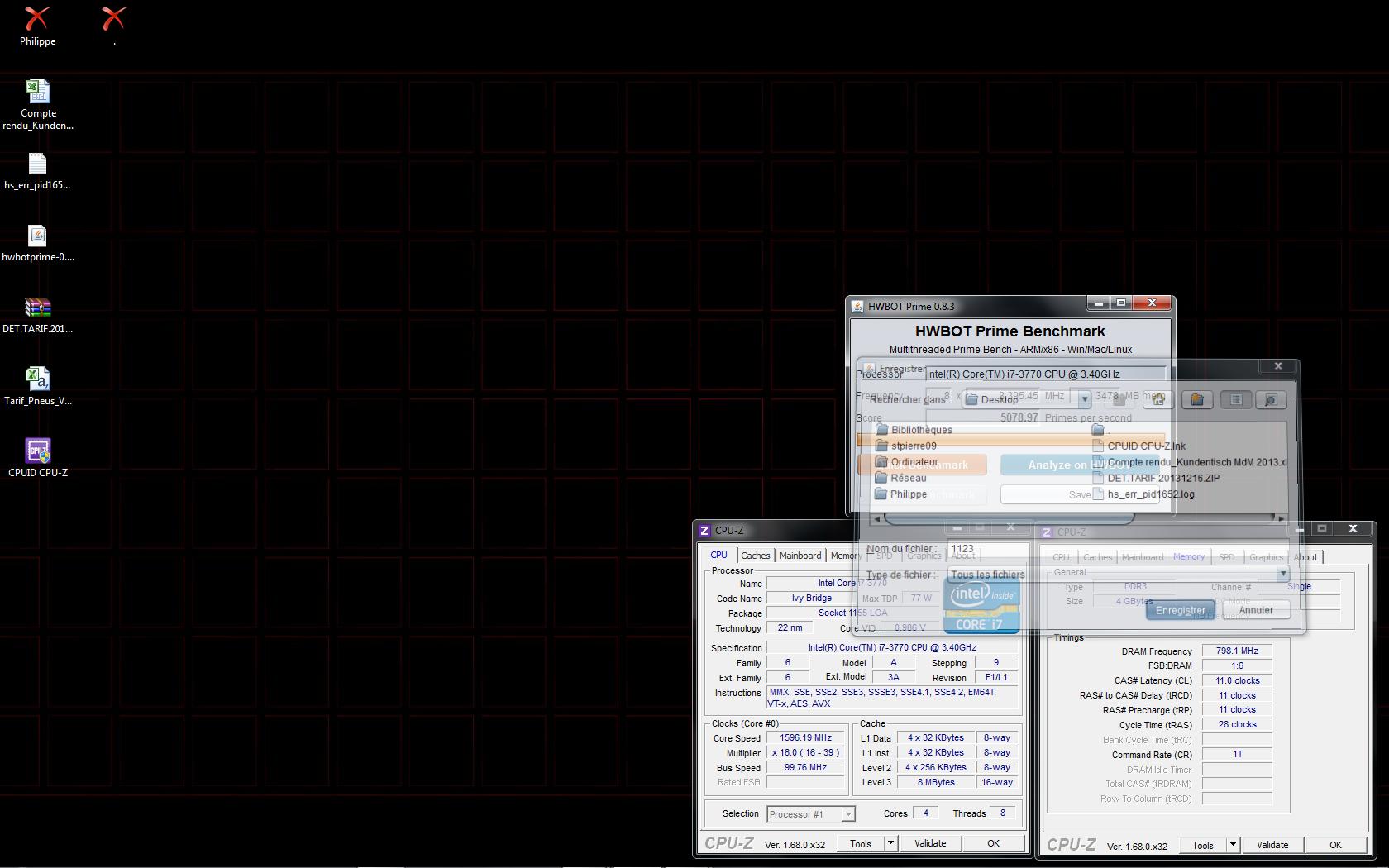
Task: Click the Multiplier value x 16.0 ( 16 - 39 )
Action: (805, 753)
